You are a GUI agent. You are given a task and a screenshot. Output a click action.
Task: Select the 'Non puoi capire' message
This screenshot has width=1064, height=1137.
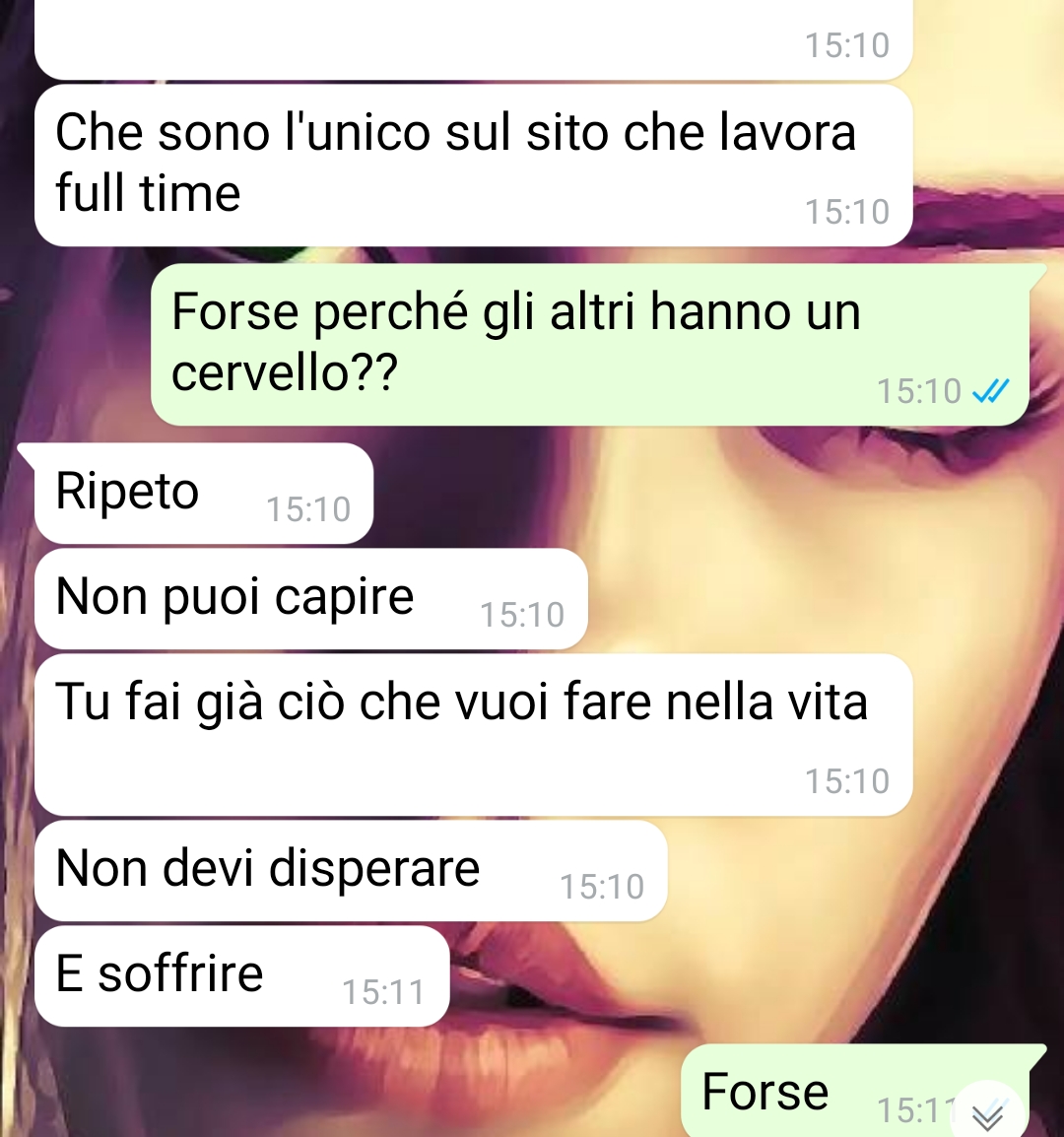tap(311, 599)
